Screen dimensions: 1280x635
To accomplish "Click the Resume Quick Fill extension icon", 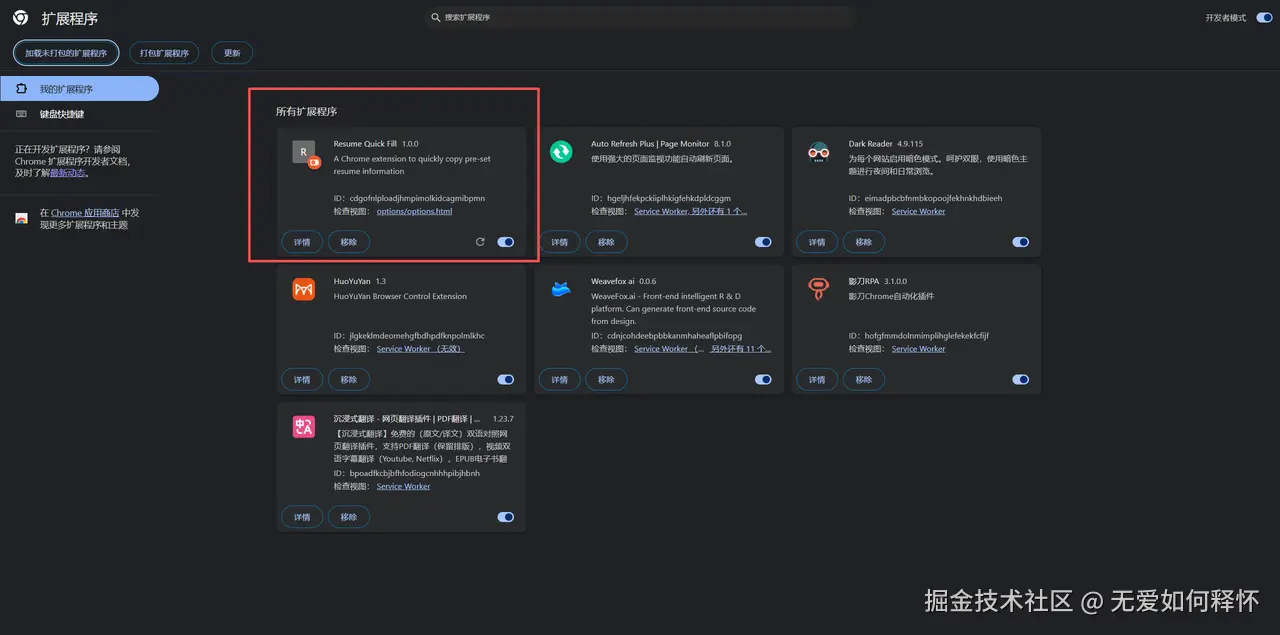I will [306, 153].
